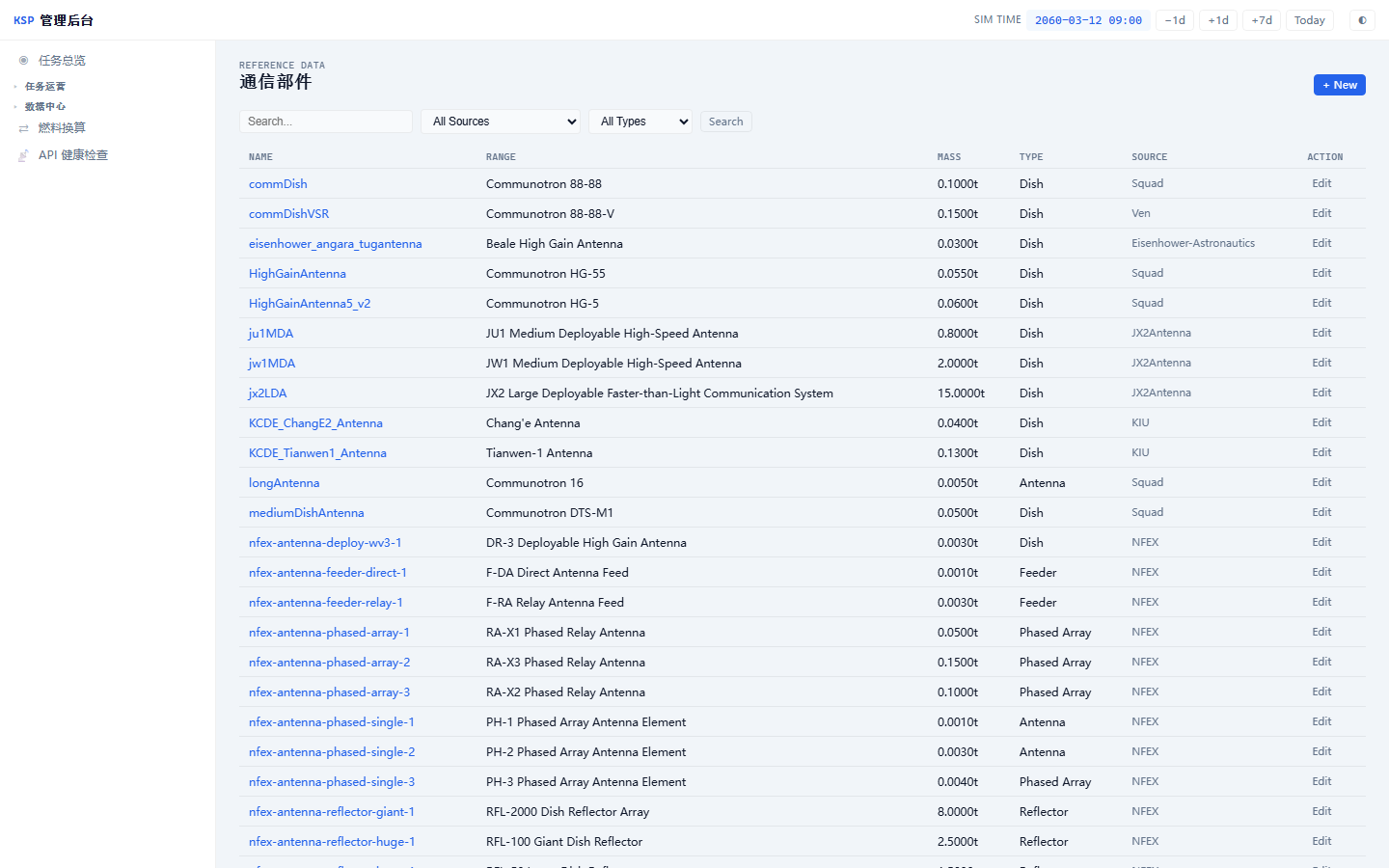Edit the RA-X3 Phased Relay Antenna row

[1321, 662]
